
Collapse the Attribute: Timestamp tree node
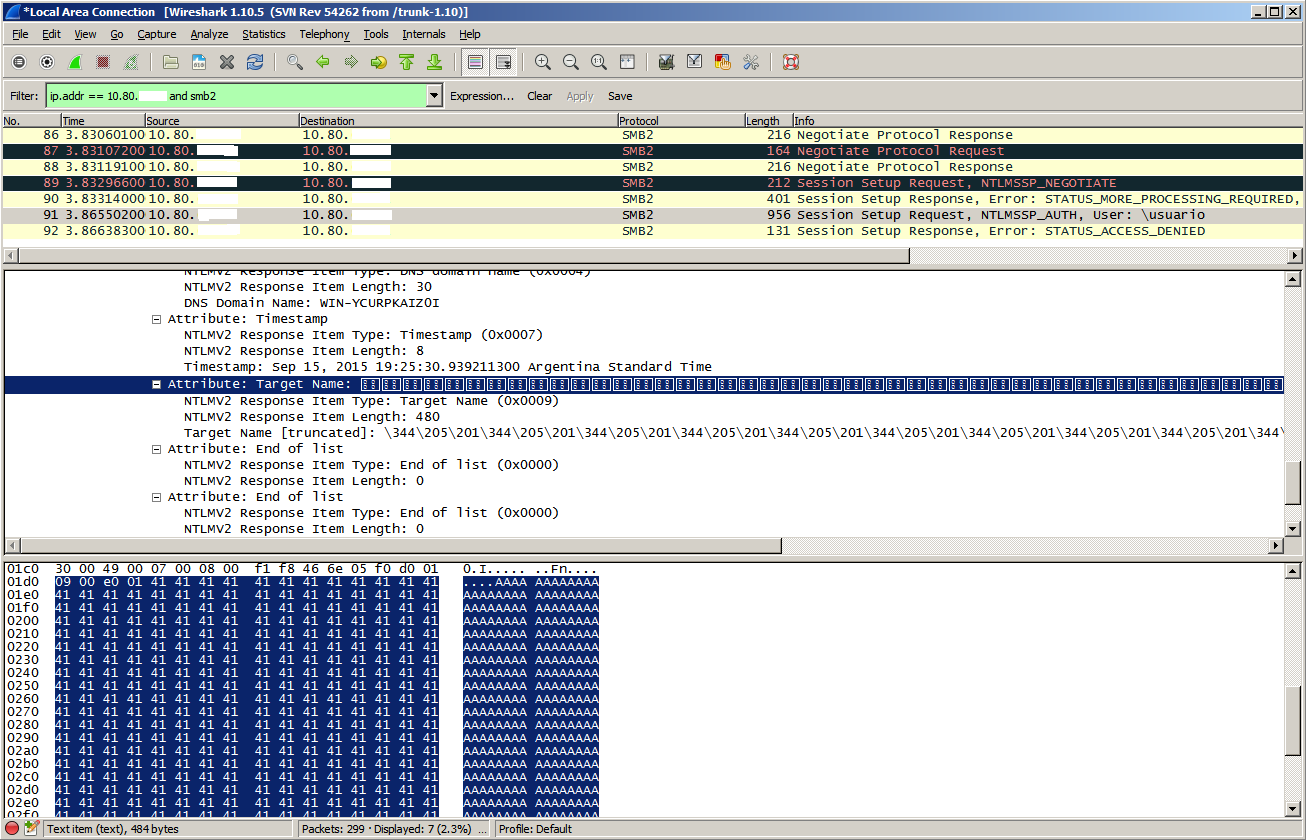coord(156,319)
